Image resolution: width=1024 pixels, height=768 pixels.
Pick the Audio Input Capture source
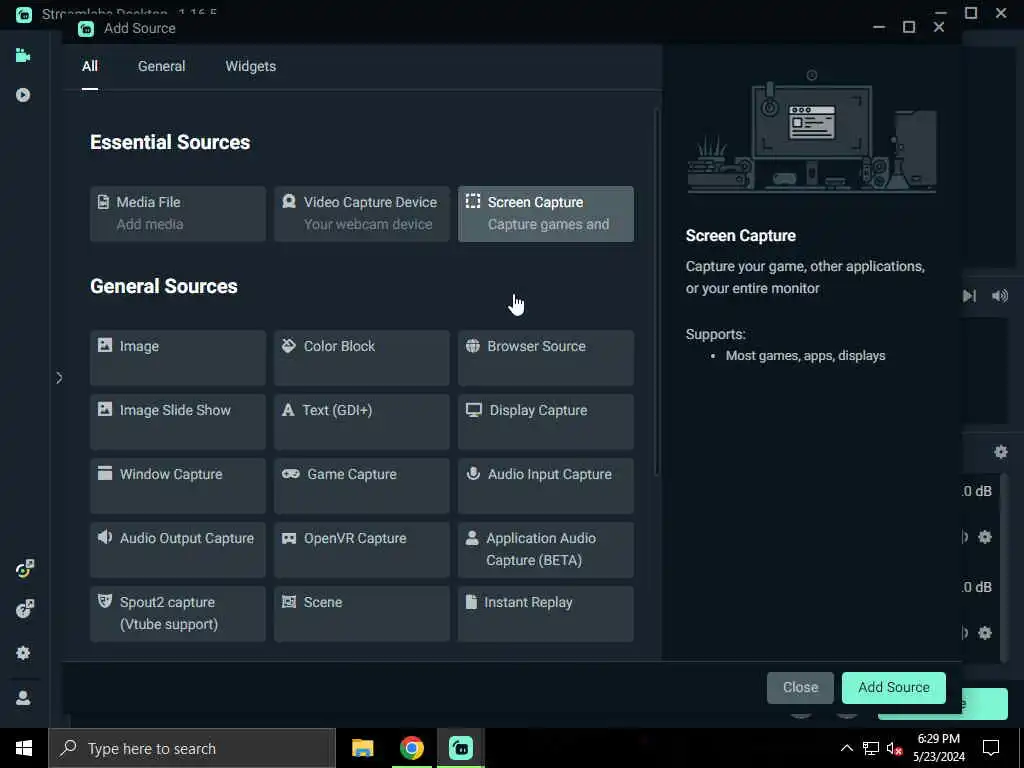(x=546, y=485)
